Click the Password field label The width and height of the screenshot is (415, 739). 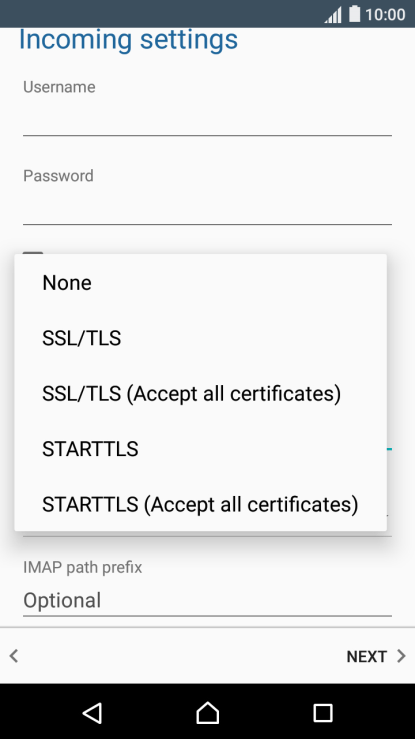pos(58,176)
